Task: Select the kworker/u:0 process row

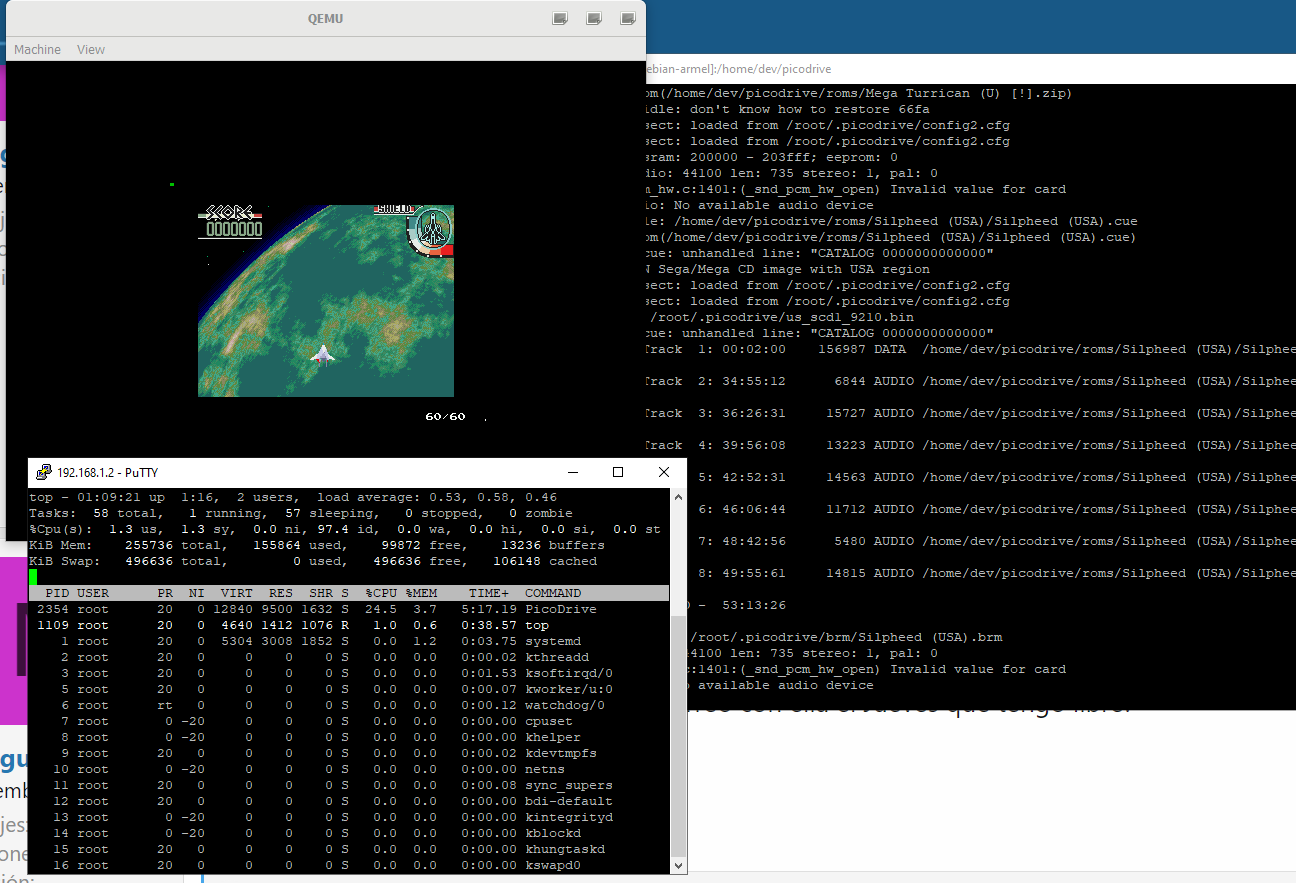Action: pyautogui.click(x=348, y=689)
